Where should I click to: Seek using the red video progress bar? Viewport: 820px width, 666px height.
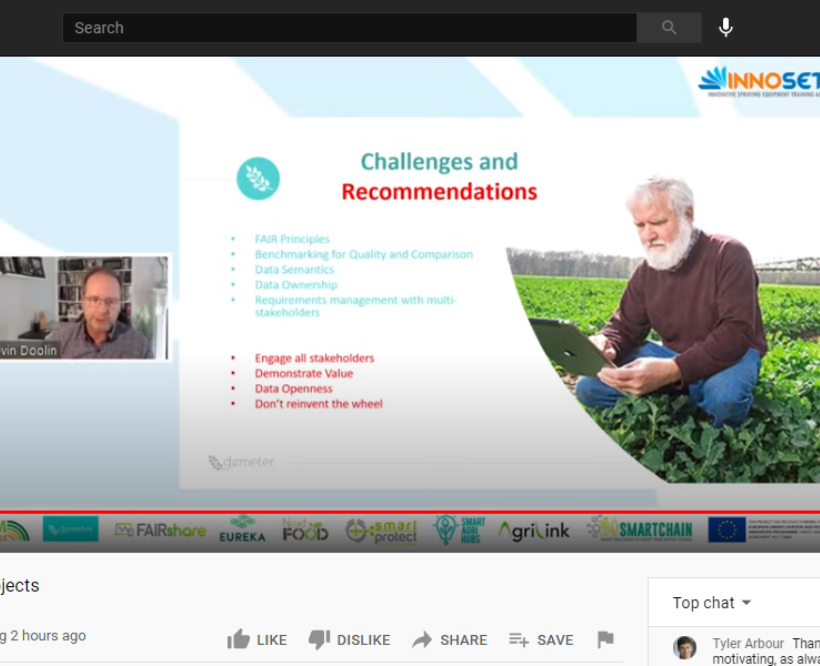[x=400, y=511]
